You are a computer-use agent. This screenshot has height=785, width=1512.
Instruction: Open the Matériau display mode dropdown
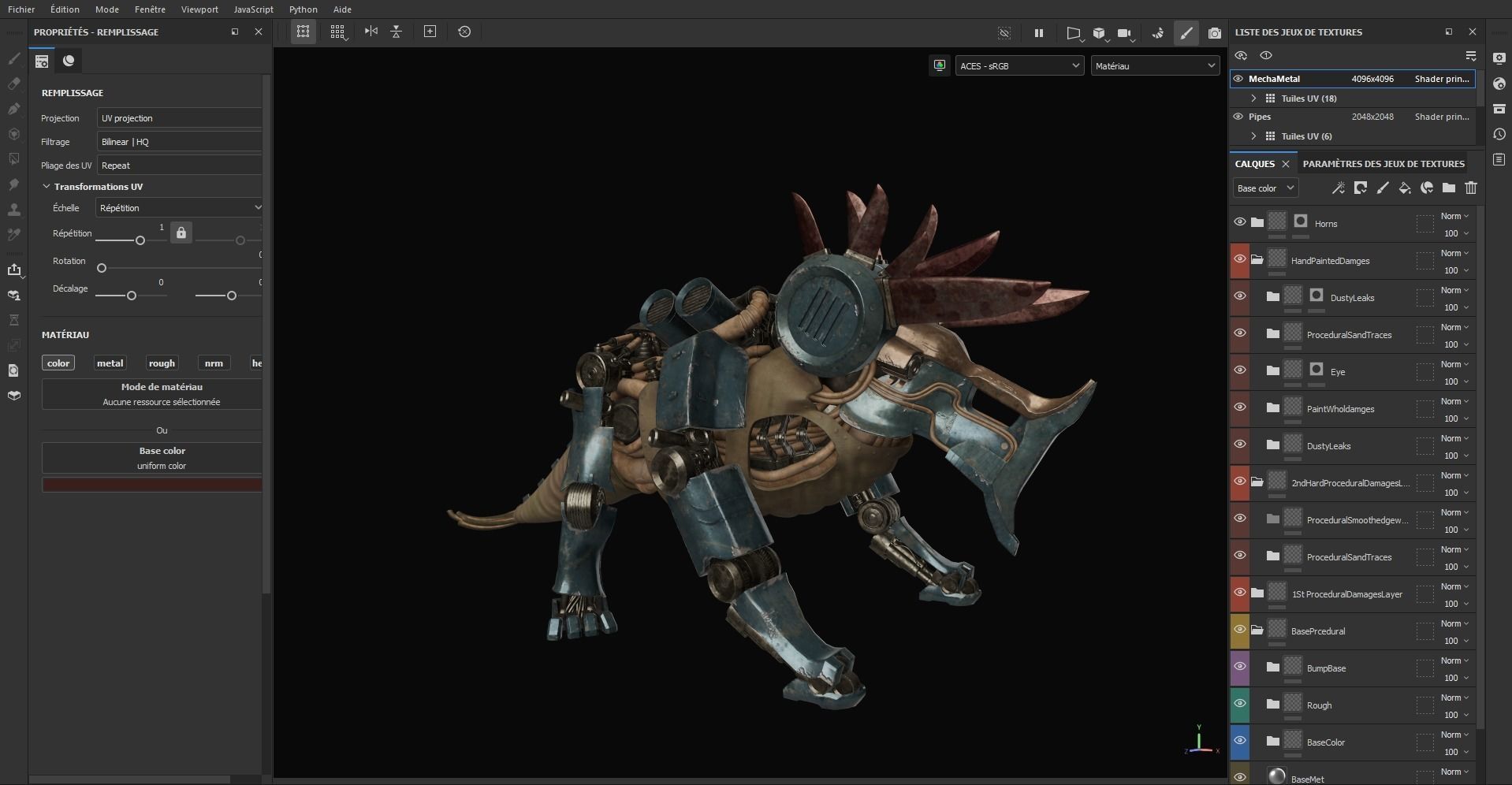point(1156,66)
